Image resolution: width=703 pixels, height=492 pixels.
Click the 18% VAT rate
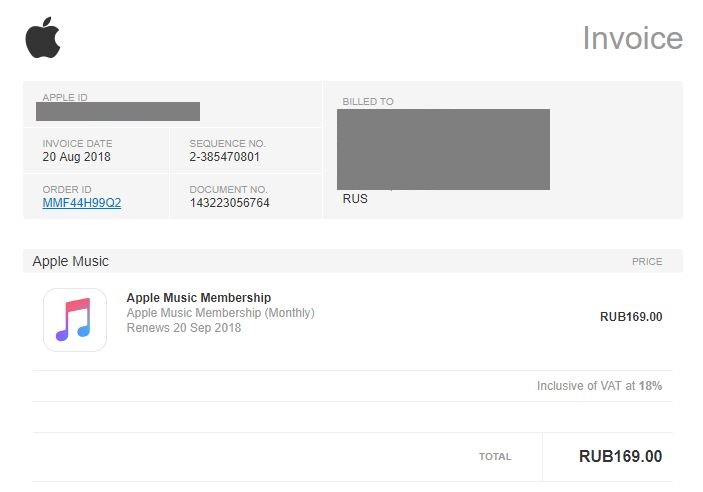tap(650, 386)
